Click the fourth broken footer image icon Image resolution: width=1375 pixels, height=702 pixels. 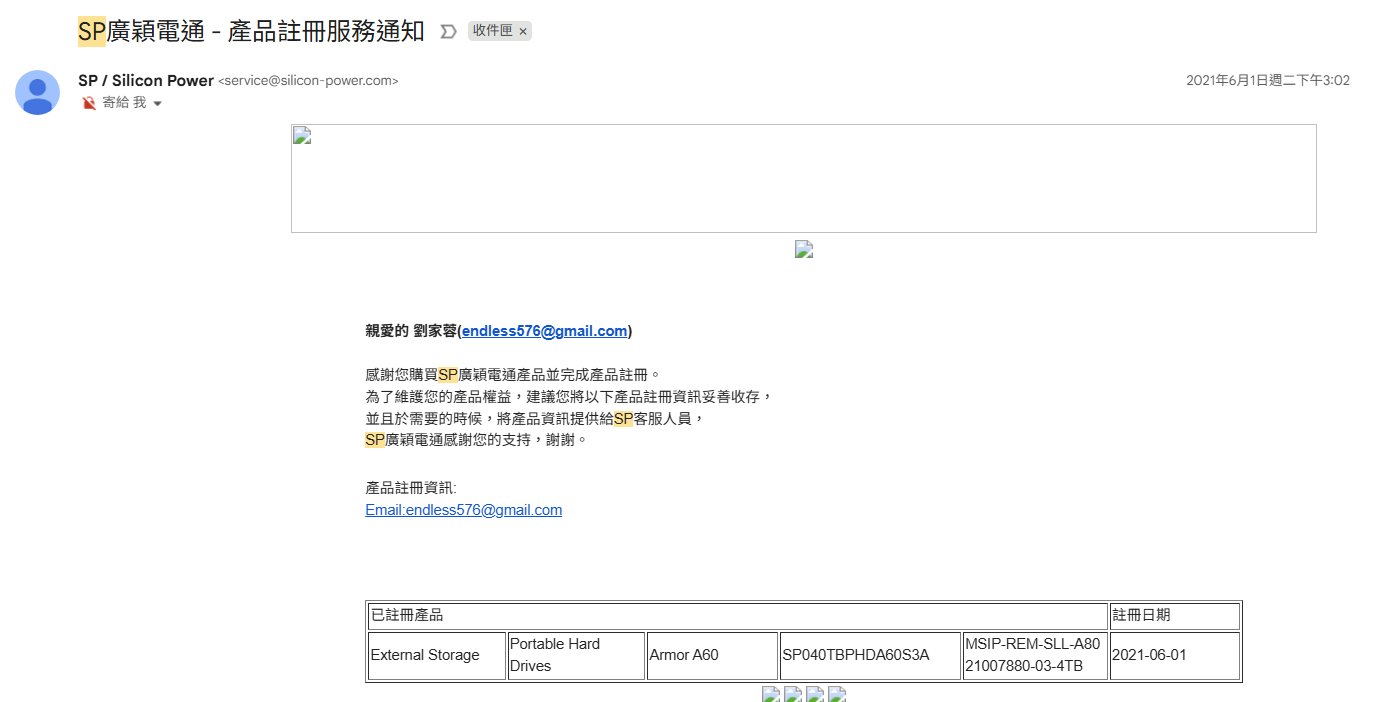point(837,694)
